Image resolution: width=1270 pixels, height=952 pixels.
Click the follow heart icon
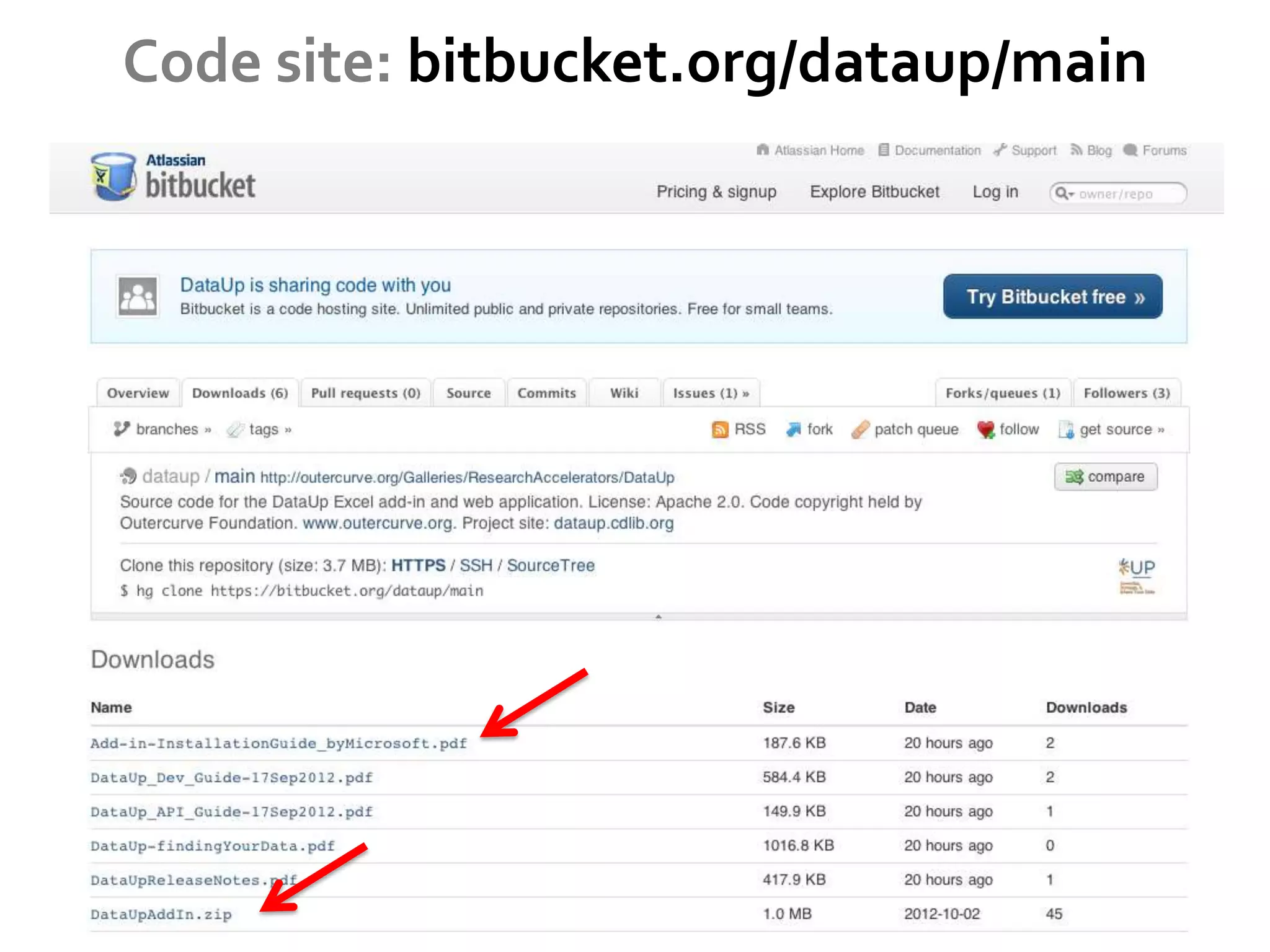(x=986, y=430)
